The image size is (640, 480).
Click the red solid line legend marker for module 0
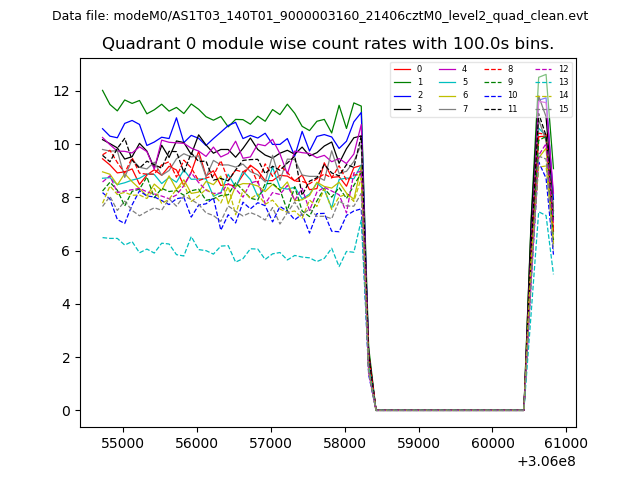(x=401, y=69)
